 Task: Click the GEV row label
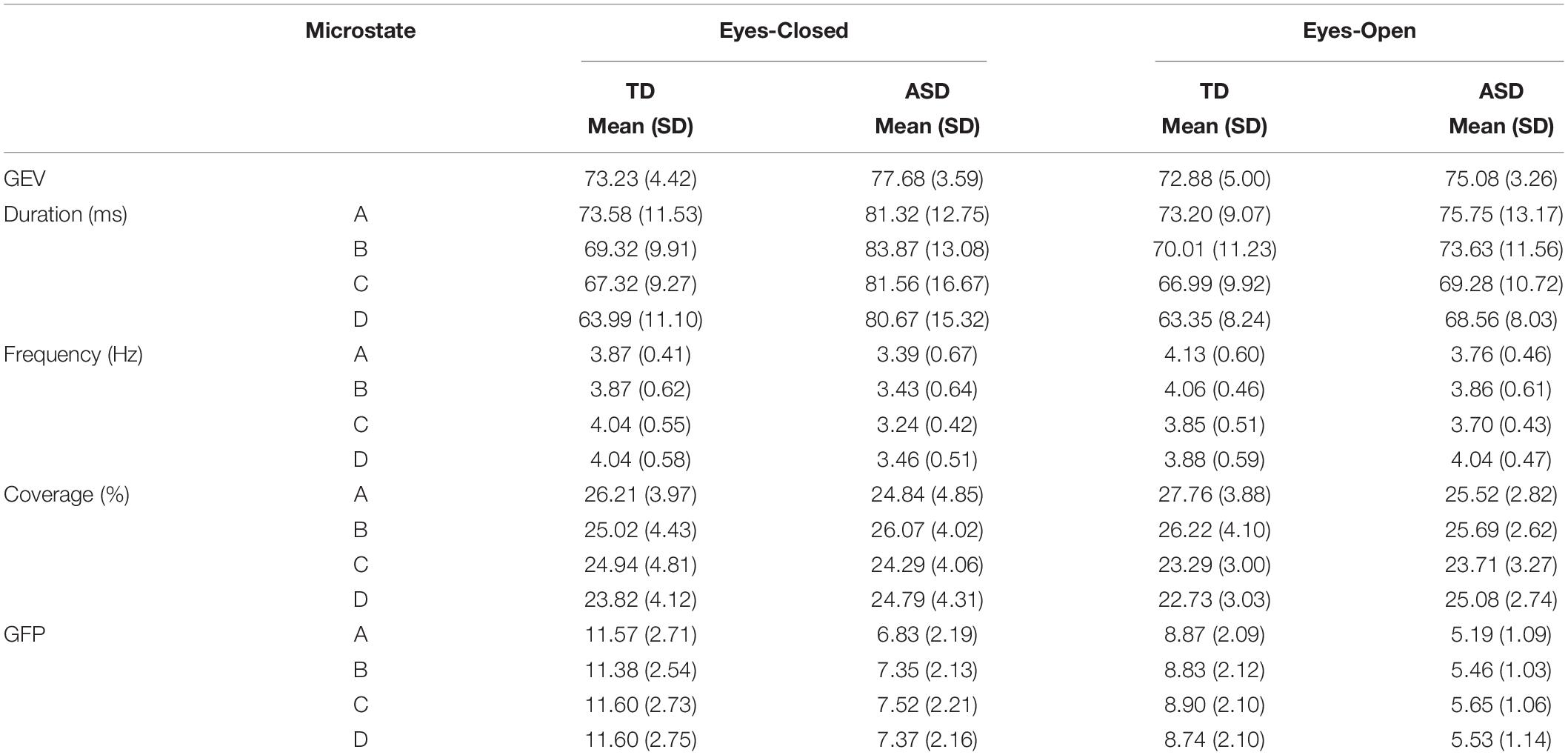pyautogui.click(x=24, y=179)
